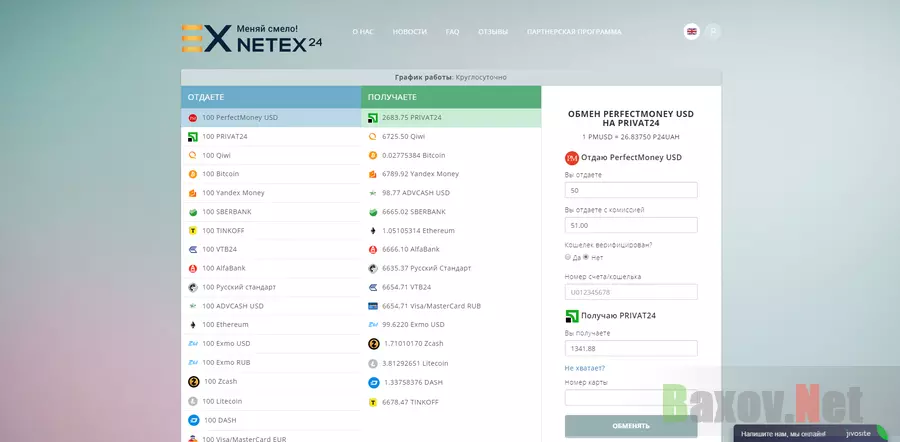Open 'ПАРТНЕРСКАЯ ПРОГРАММА' page
The height and width of the screenshot is (442, 900).
tap(574, 32)
